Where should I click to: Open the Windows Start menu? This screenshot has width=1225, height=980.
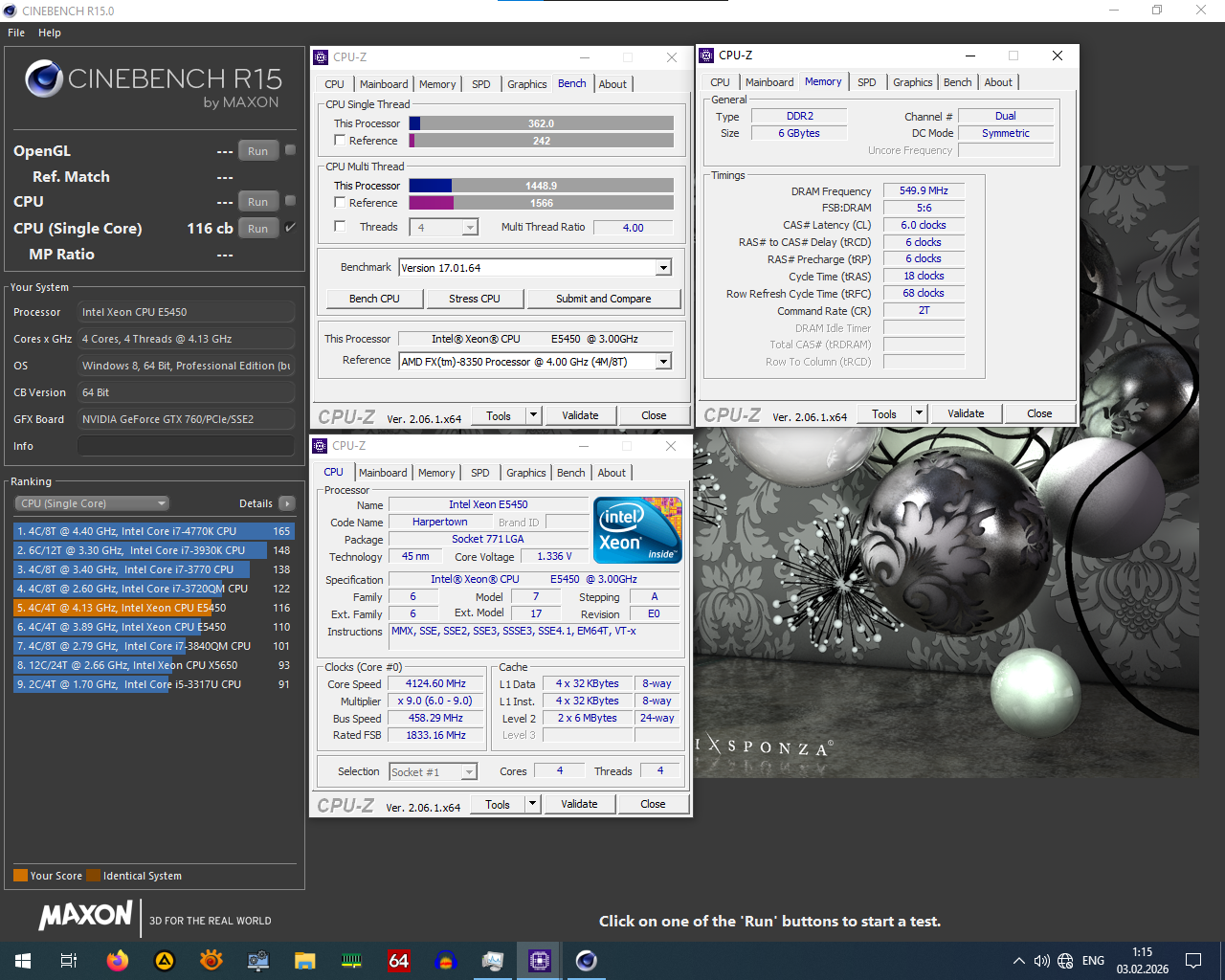click(x=23, y=961)
